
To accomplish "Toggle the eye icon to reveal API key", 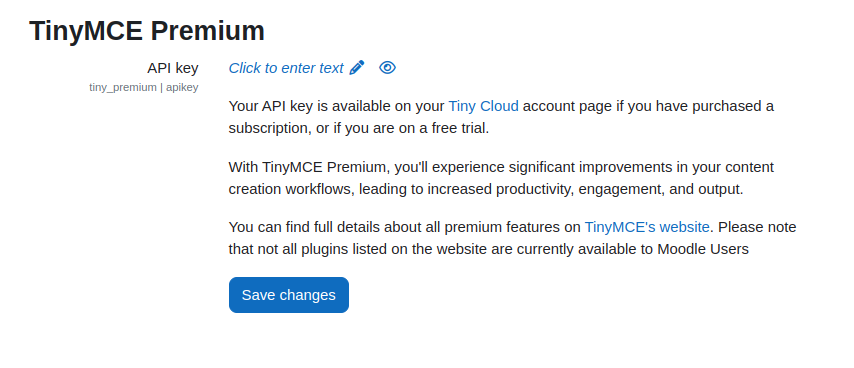I will point(387,68).
